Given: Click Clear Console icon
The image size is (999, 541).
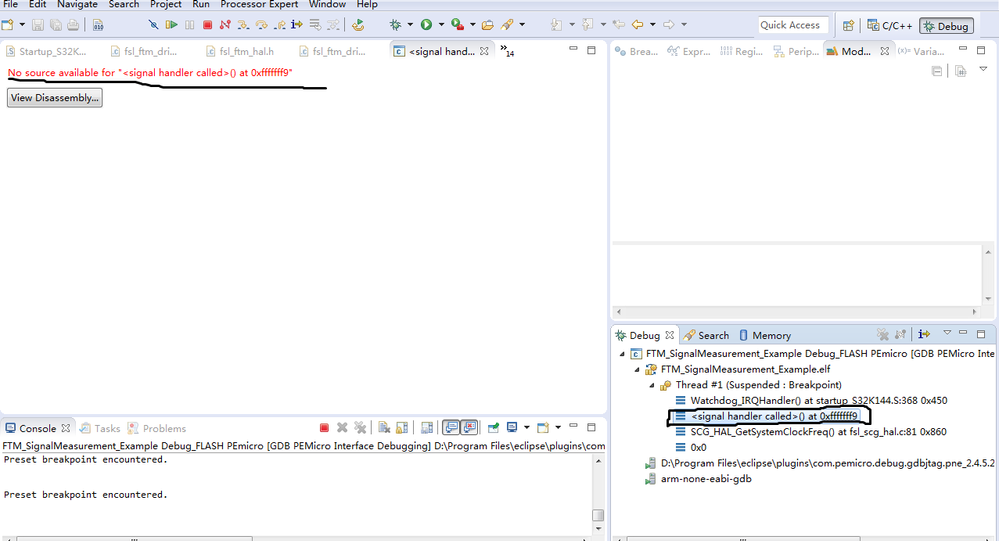Looking at the screenshot, I should (384, 428).
